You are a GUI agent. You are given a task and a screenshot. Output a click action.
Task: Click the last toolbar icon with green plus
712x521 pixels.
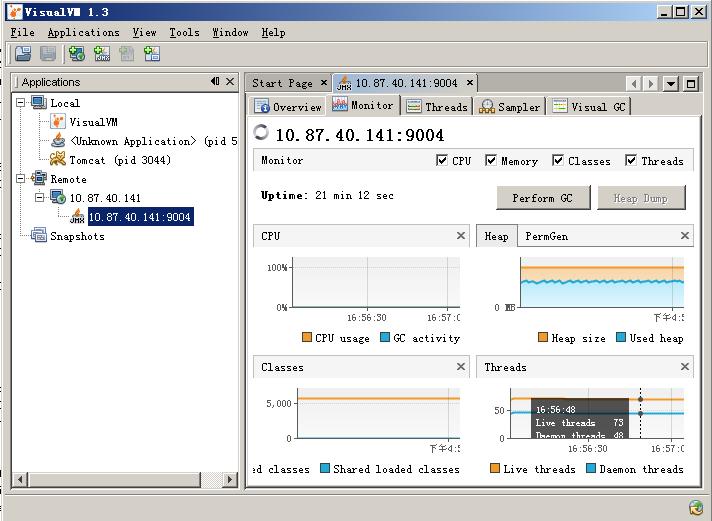152,54
